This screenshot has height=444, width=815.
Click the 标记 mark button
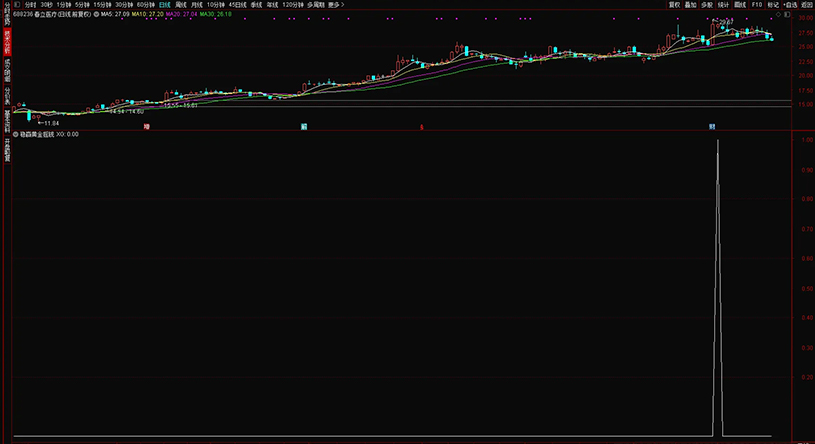(x=773, y=5)
